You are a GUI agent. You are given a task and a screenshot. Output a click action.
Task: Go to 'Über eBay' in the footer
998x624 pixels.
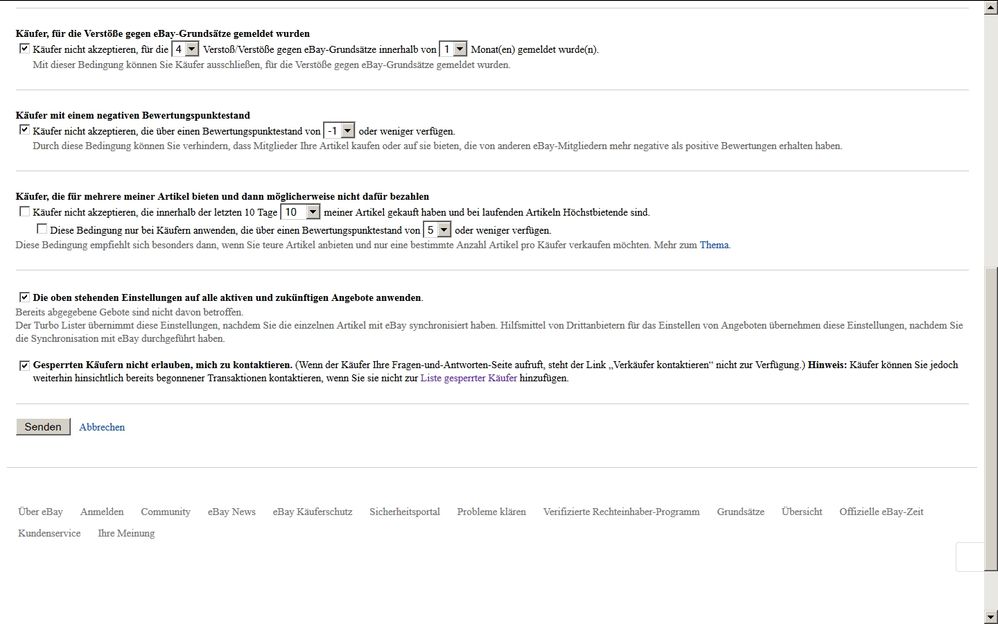(40, 511)
